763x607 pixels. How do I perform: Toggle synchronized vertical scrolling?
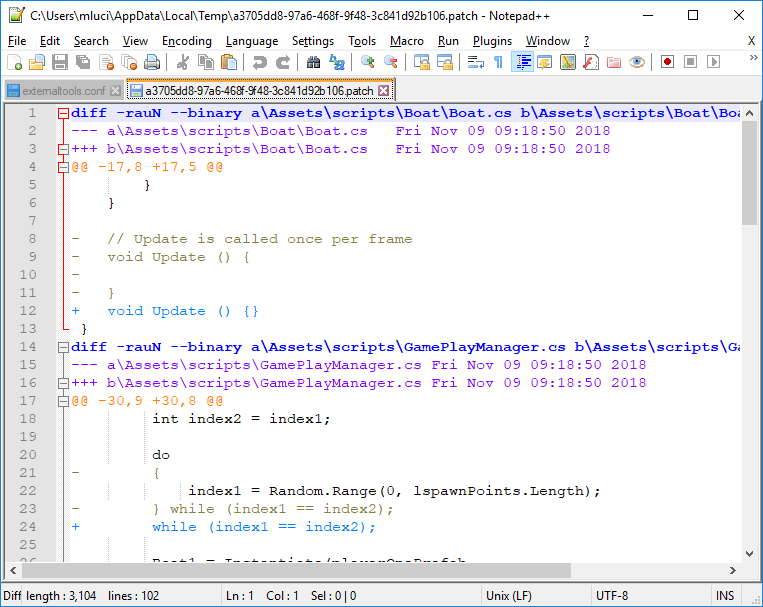[x=421, y=62]
